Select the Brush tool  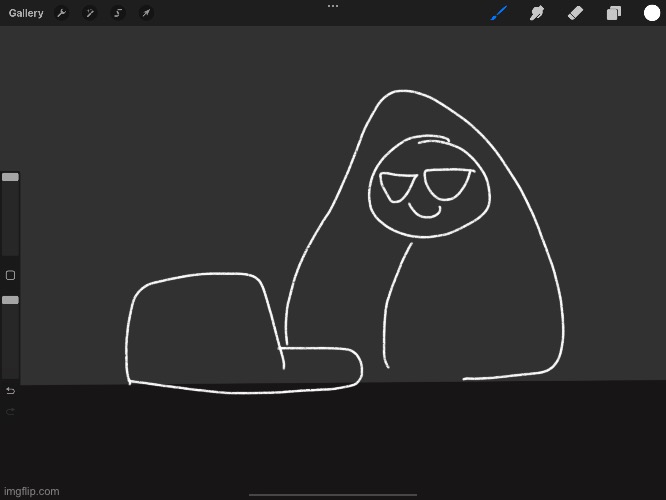(499, 13)
